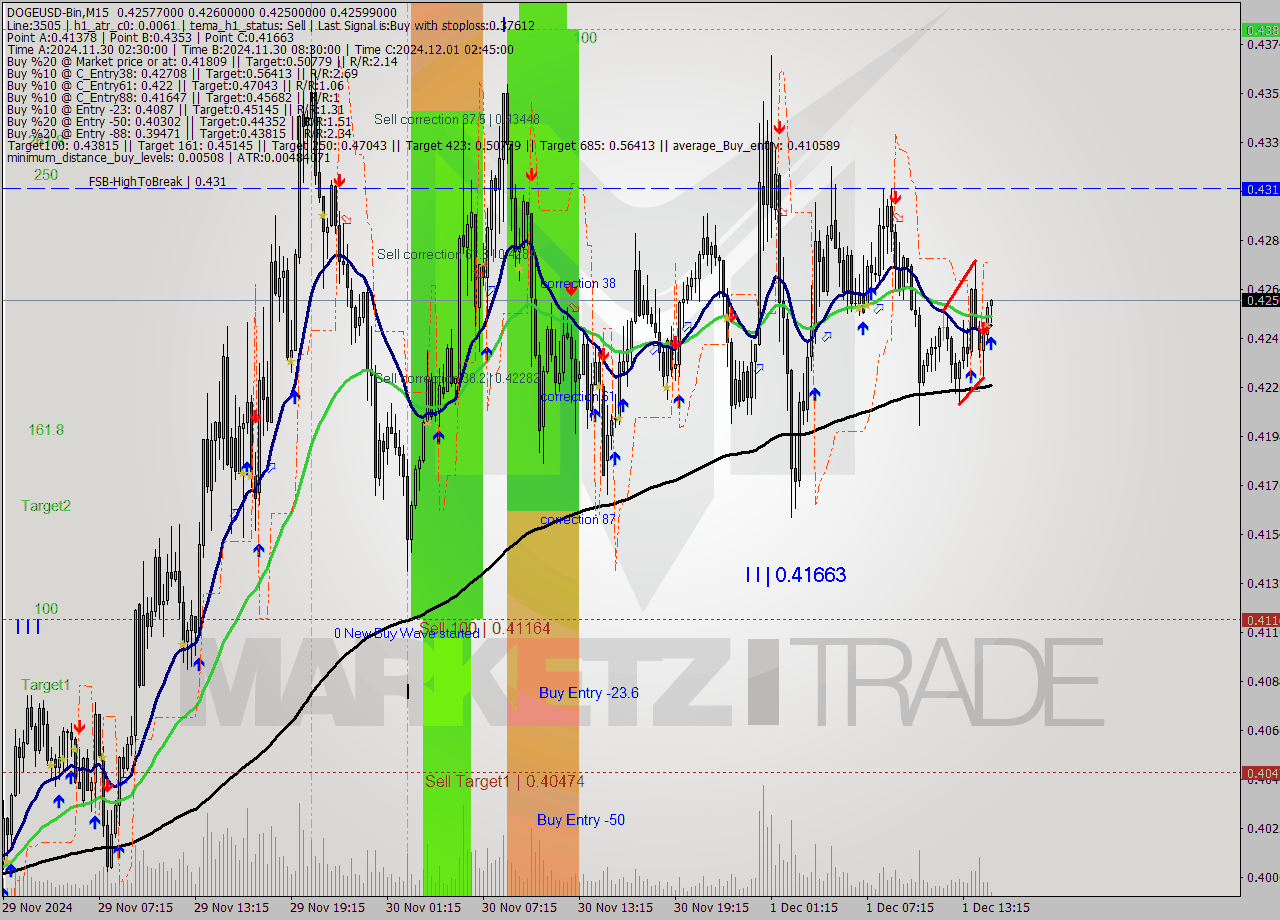1280x920 pixels.
Task: Select 'Sell Target1 | 0.40474' label
Action: click(x=505, y=780)
